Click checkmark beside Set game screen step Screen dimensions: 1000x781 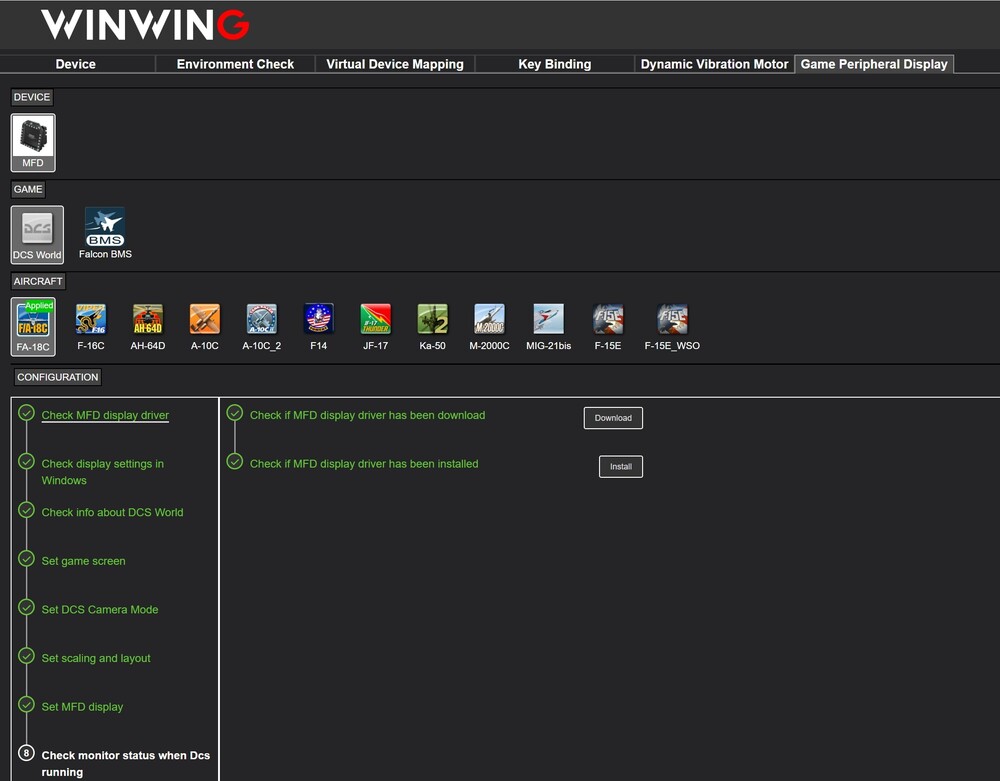[26, 559]
